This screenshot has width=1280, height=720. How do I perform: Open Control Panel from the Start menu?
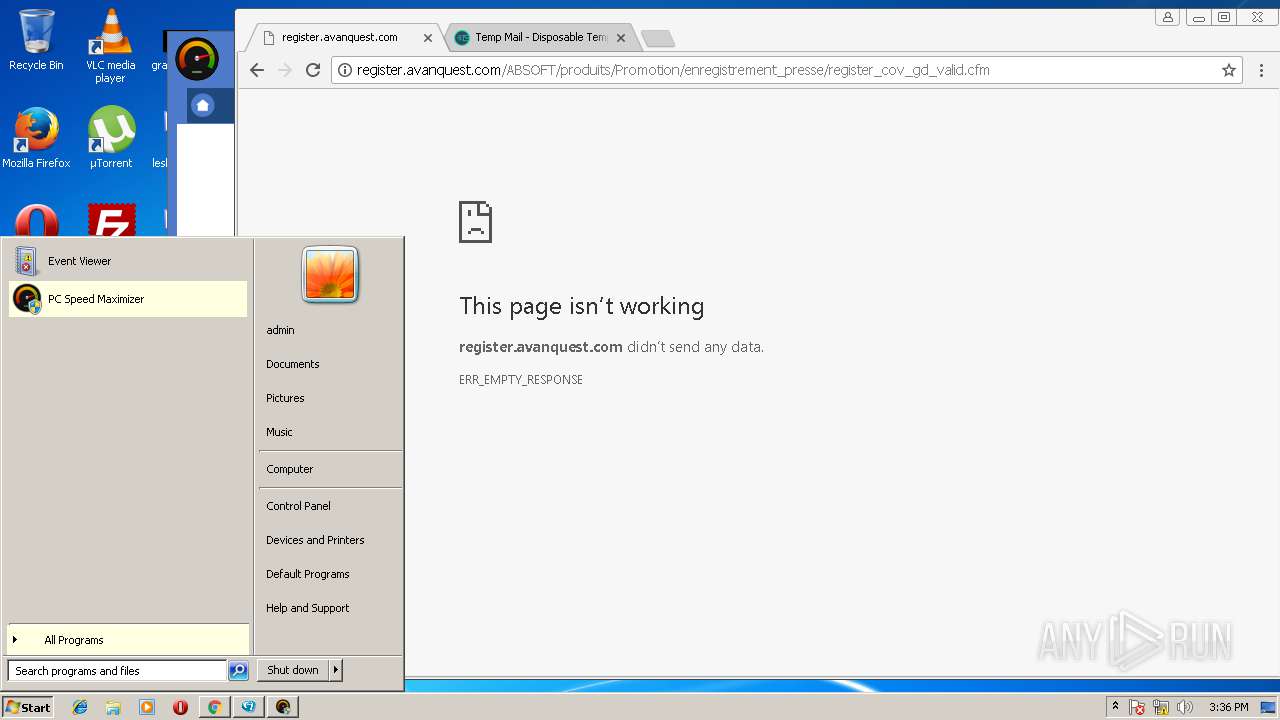pos(330,506)
